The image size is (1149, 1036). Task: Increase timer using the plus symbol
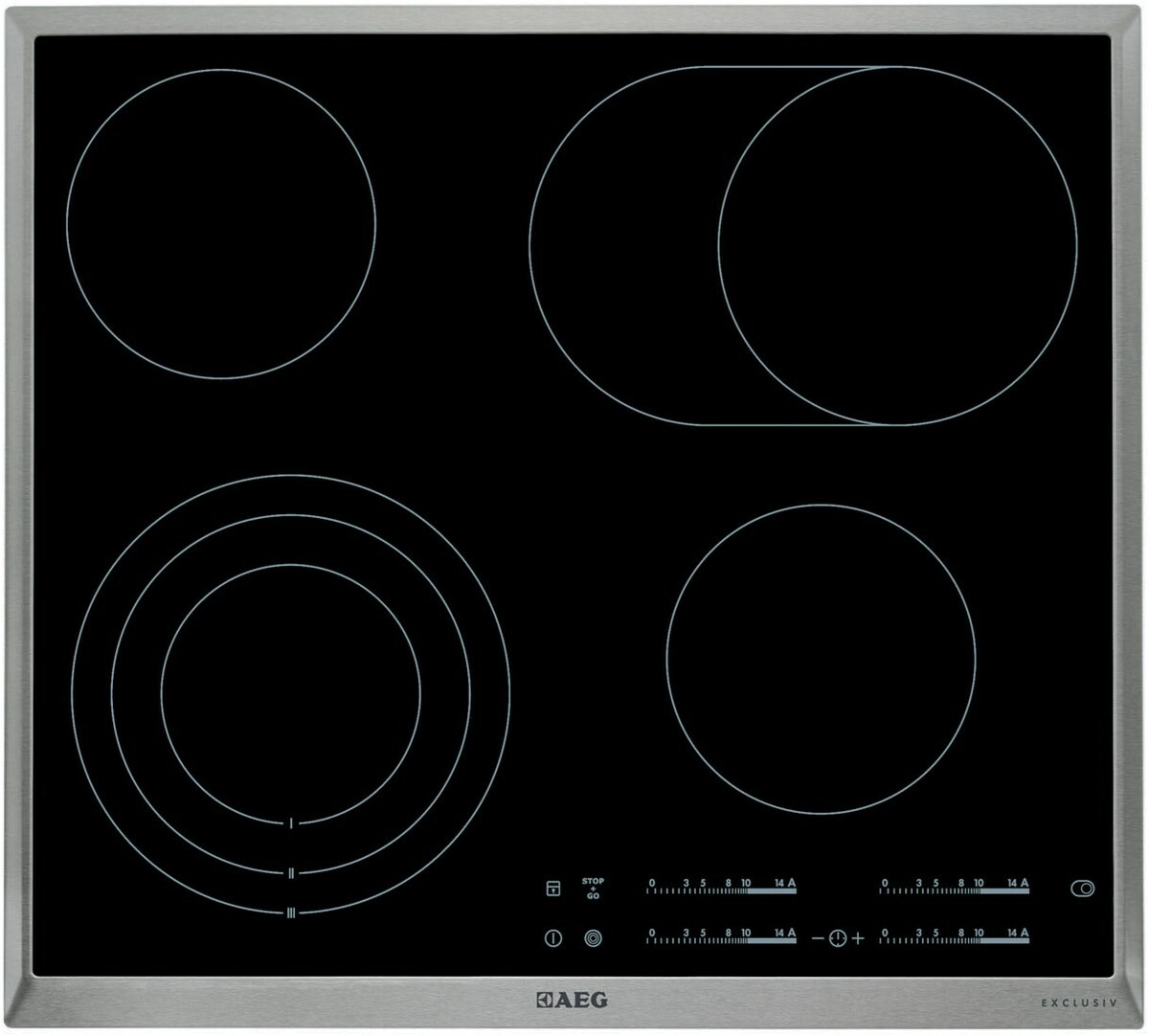click(x=858, y=938)
